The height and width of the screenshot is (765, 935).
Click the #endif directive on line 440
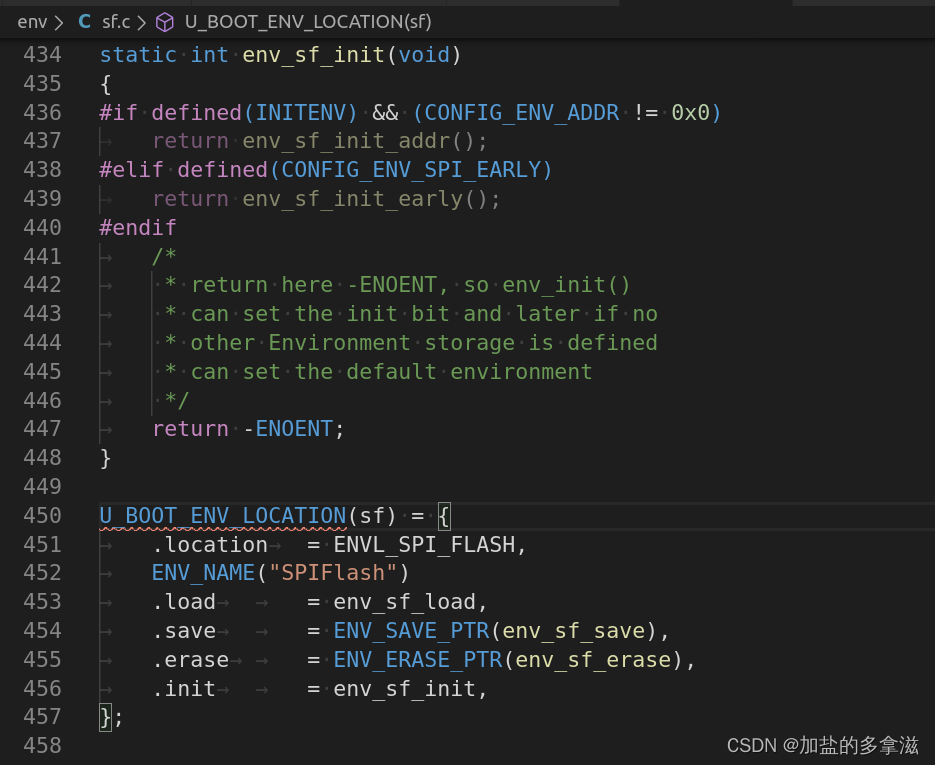pos(137,227)
